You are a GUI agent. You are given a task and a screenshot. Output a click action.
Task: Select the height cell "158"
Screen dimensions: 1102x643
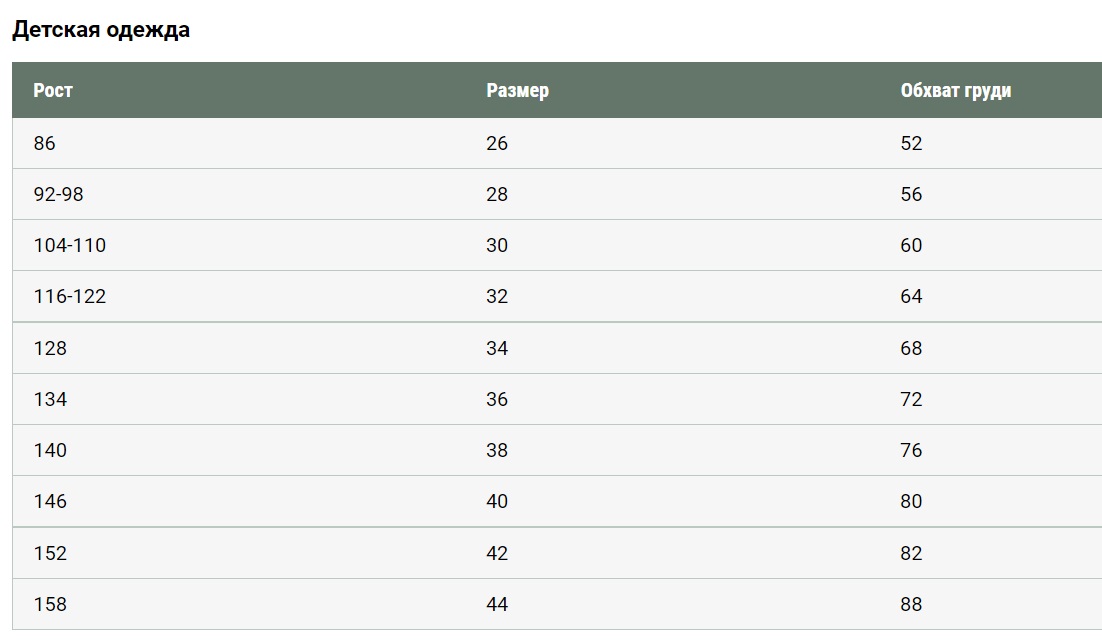click(x=50, y=605)
